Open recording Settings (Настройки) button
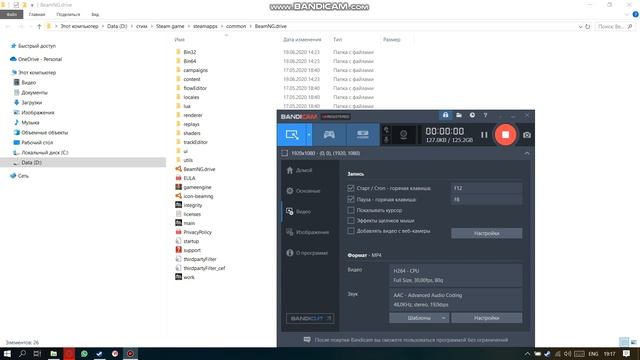 point(487,233)
